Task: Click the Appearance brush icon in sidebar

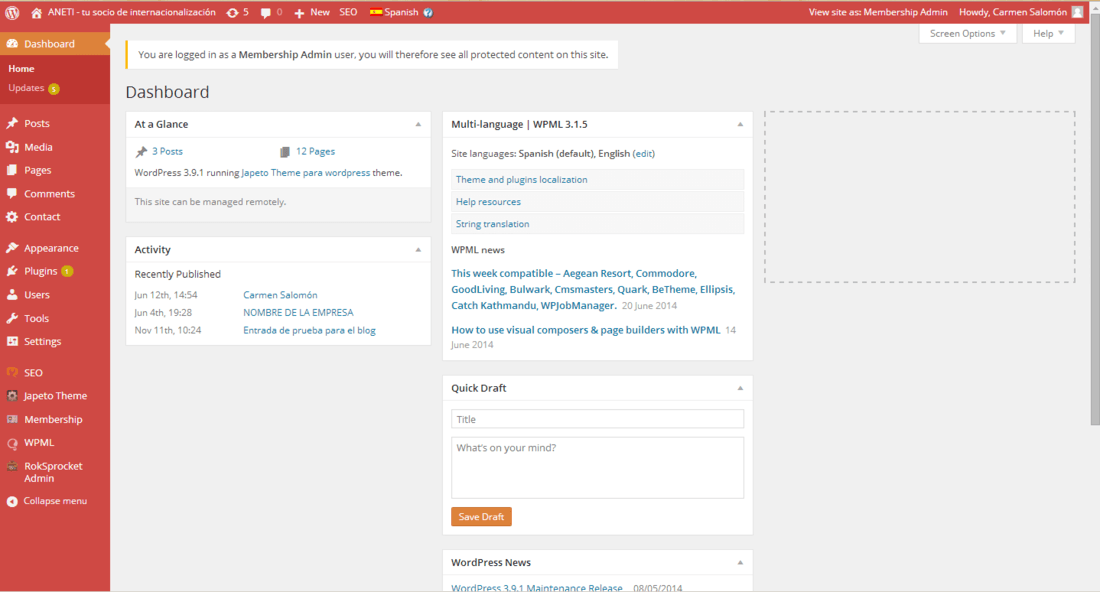Action: pyautogui.click(x=12, y=248)
